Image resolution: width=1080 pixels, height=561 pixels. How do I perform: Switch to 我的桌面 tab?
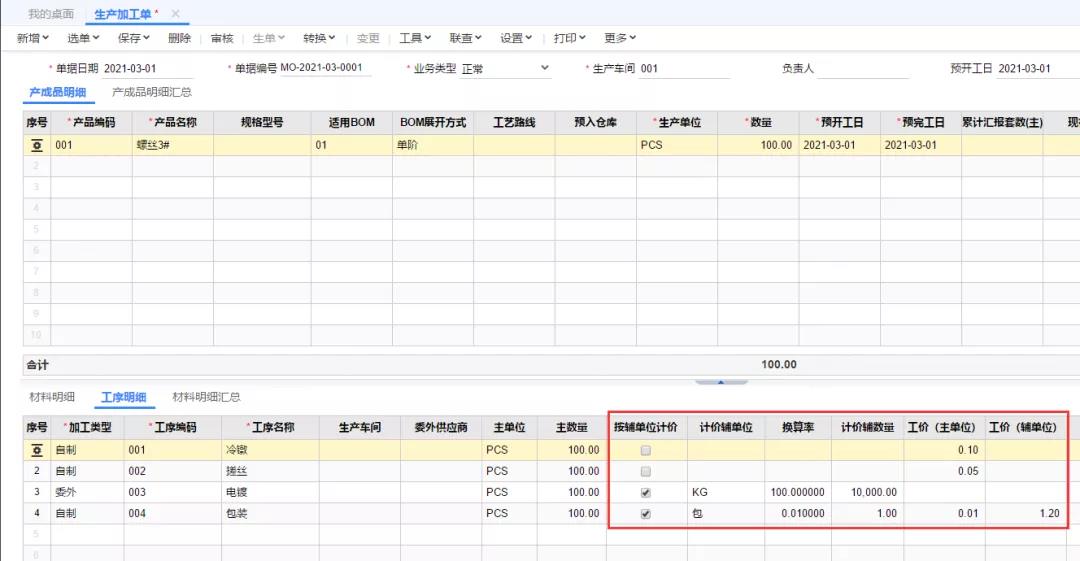click(x=50, y=14)
